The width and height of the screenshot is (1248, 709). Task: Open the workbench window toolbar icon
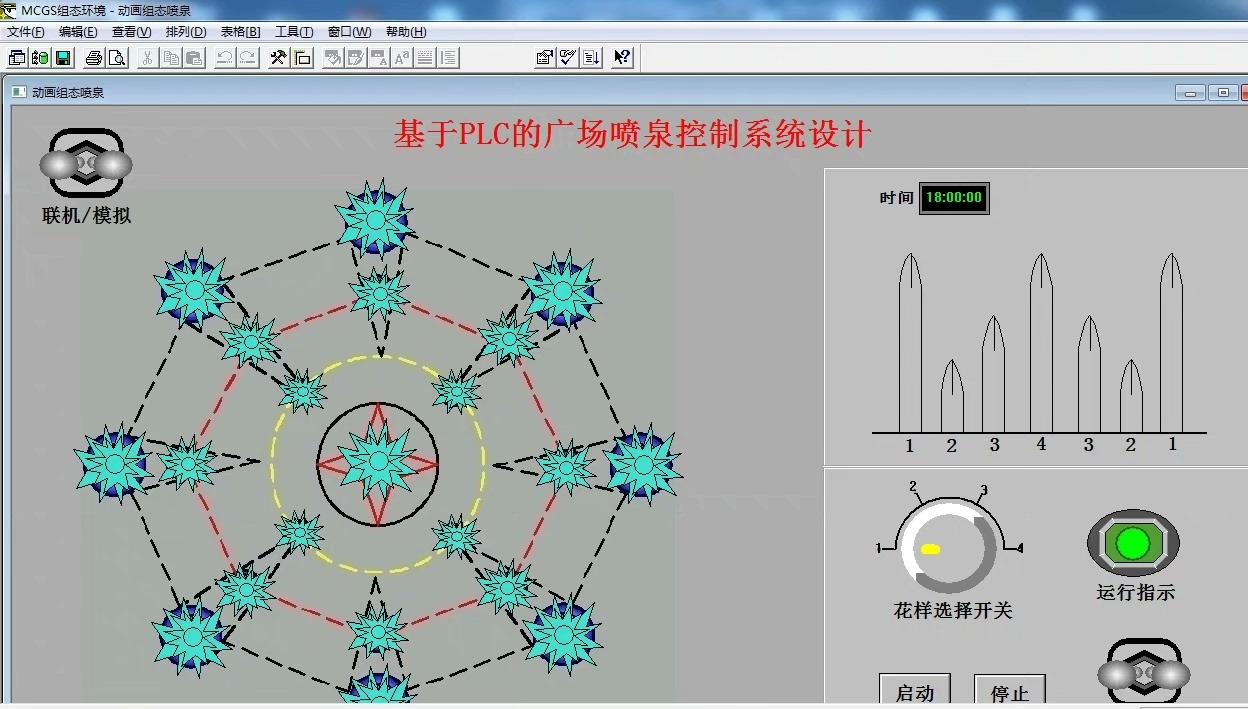click(17, 57)
